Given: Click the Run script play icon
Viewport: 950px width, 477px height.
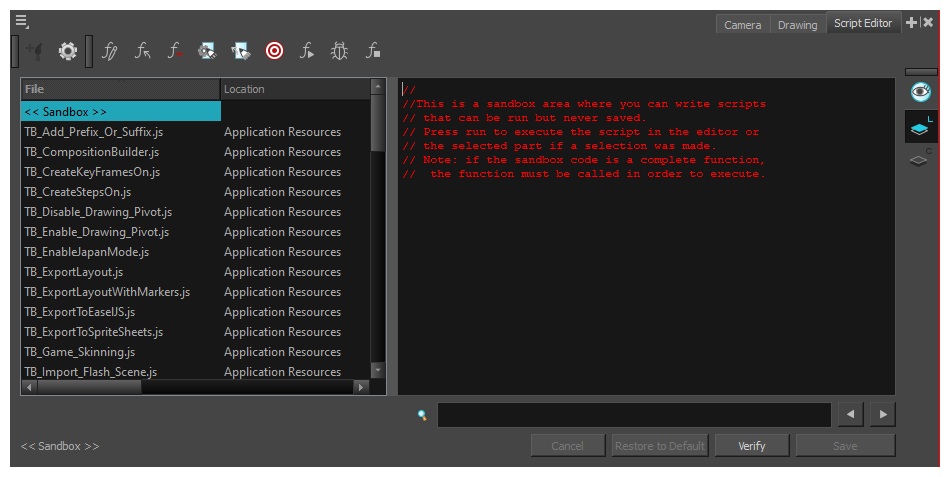Looking at the screenshot, I should 307,50.
